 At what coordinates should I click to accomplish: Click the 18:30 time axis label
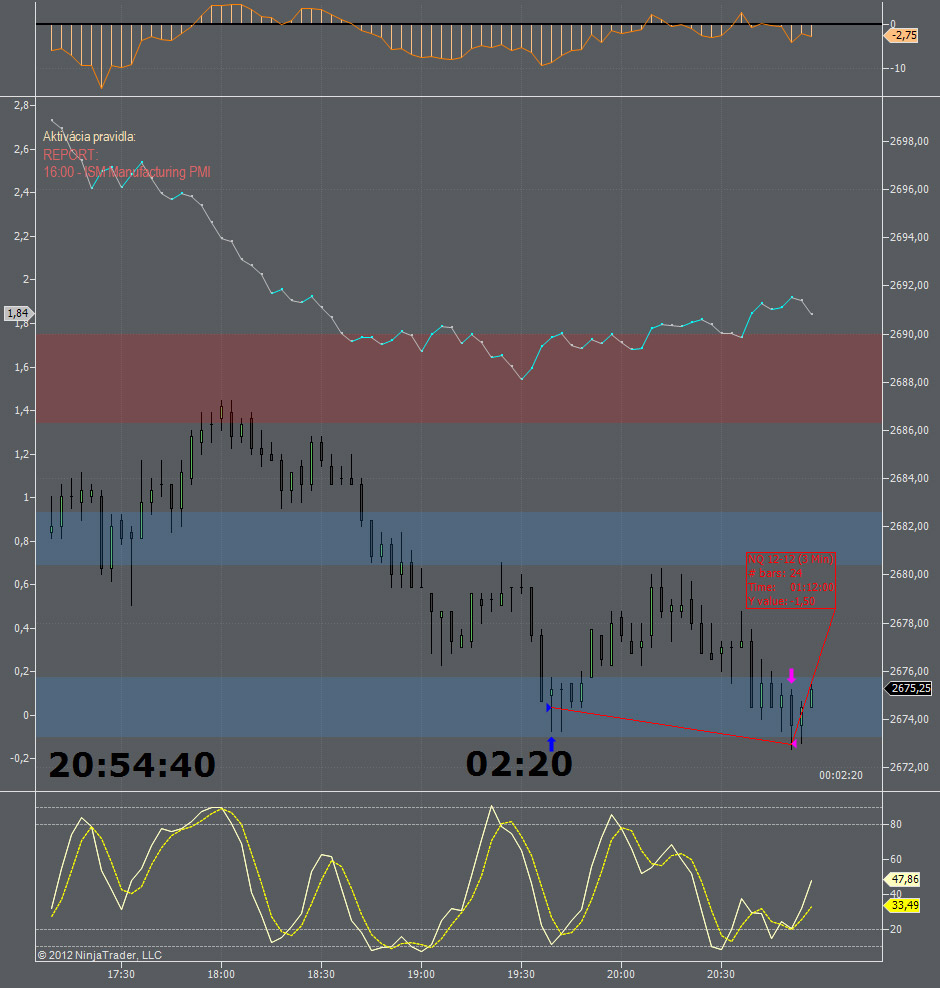point(321,974)
